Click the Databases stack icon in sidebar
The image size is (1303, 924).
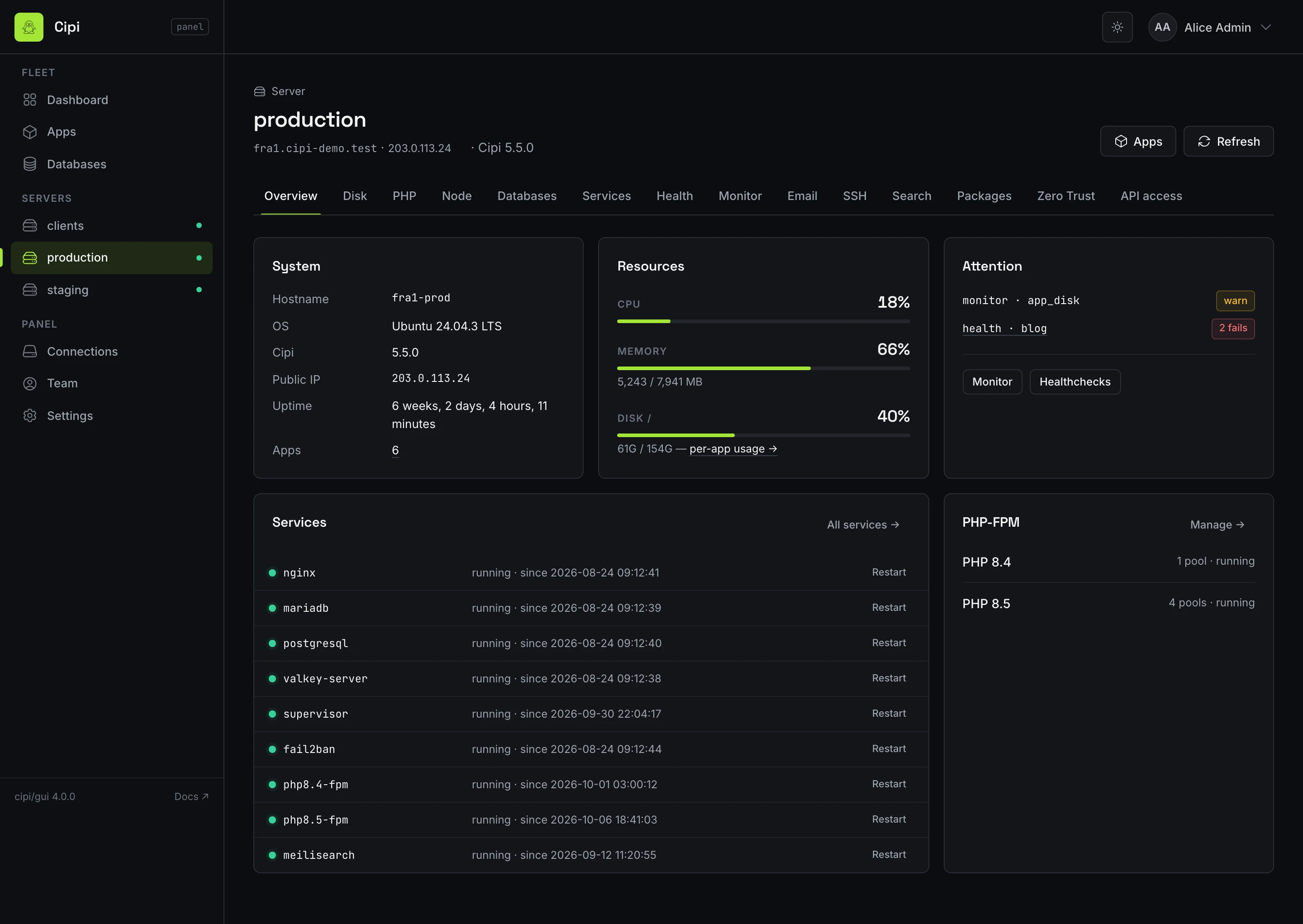[29, 164]
